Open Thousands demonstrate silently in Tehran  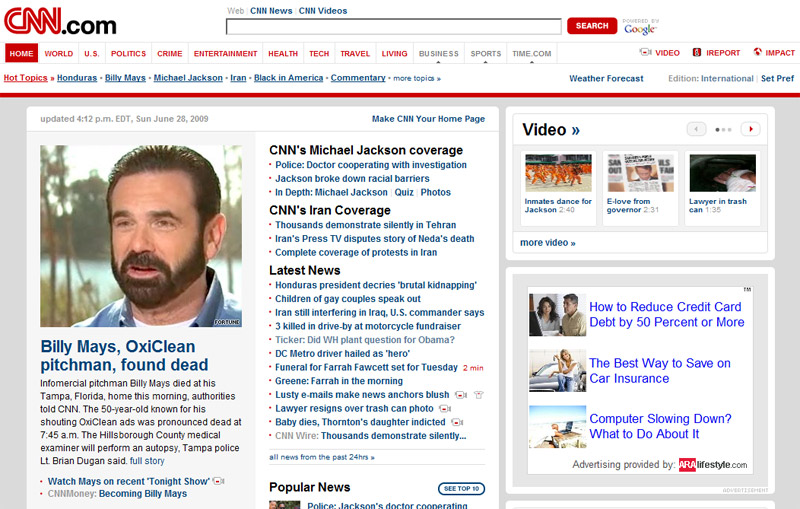click(365, 225)
